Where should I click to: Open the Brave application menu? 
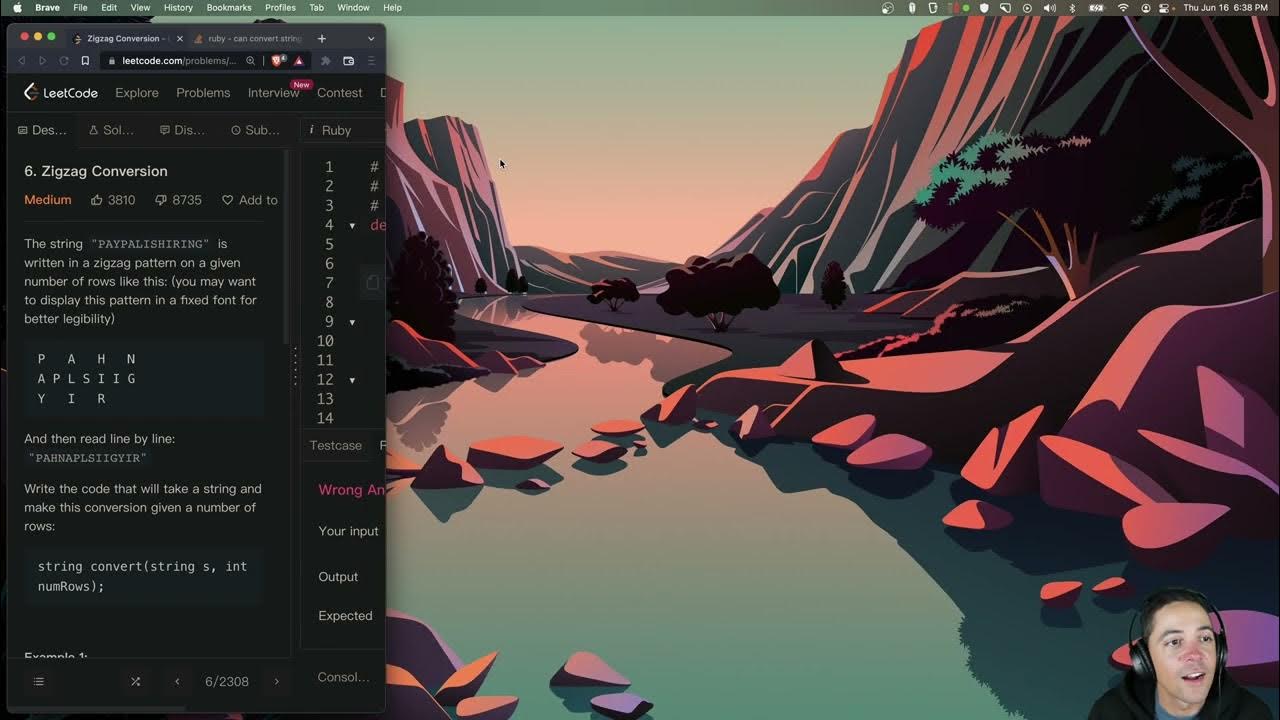pos(47,7)
